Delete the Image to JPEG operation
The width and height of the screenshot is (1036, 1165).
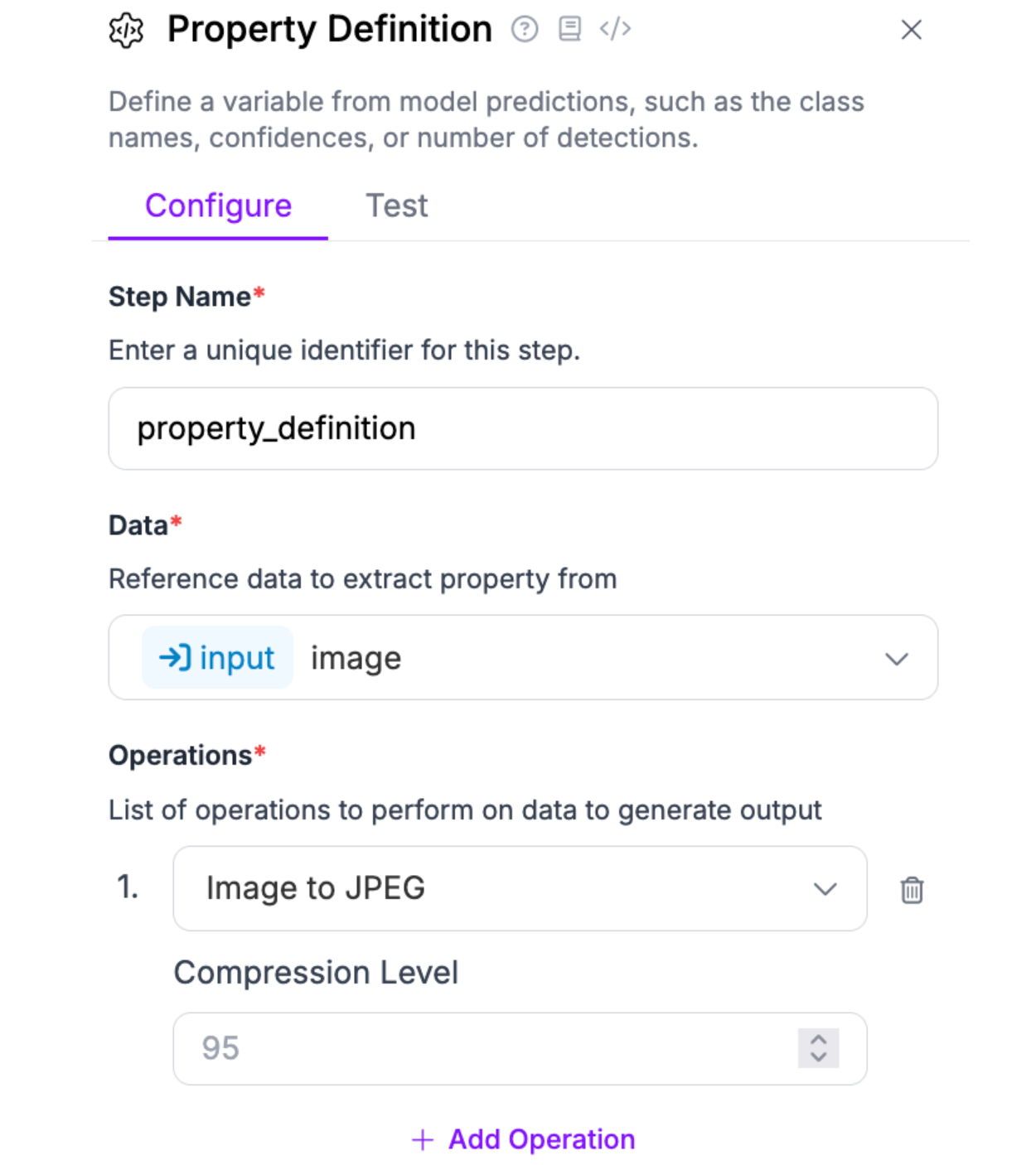[x=912, y=890]
